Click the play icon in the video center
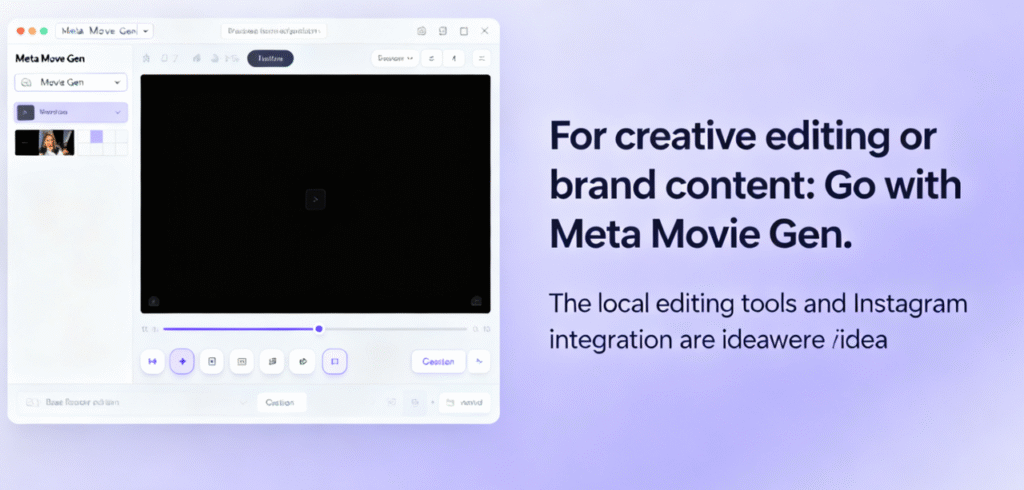The image size is (1024, 490). pyautogui.click(x=315, y=200)
